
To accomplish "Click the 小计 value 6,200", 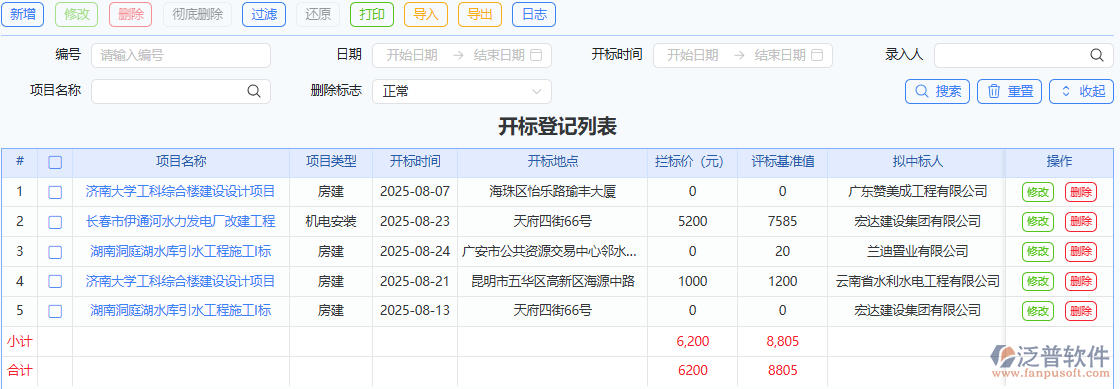I will click(692, 341).
